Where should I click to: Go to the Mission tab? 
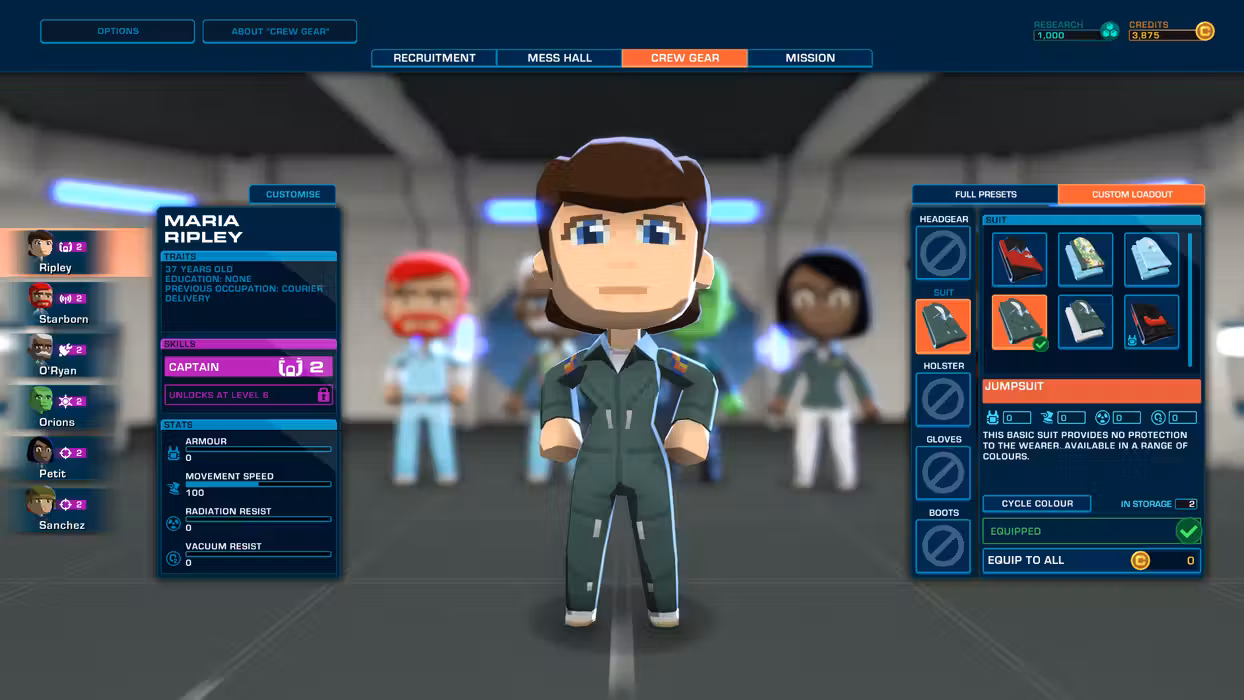point(810,58)
